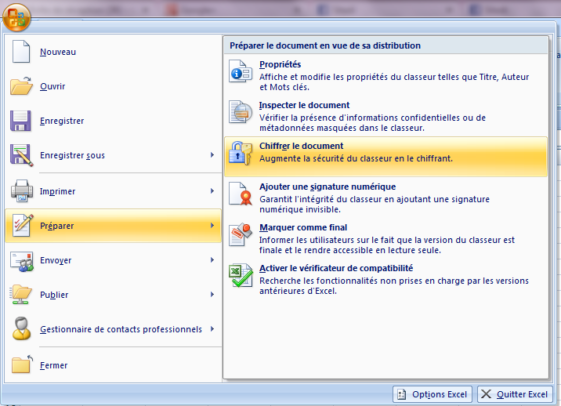Select the Enregistrer menu entry
This screenshot has width=561, height=406.
pos(113,121)
